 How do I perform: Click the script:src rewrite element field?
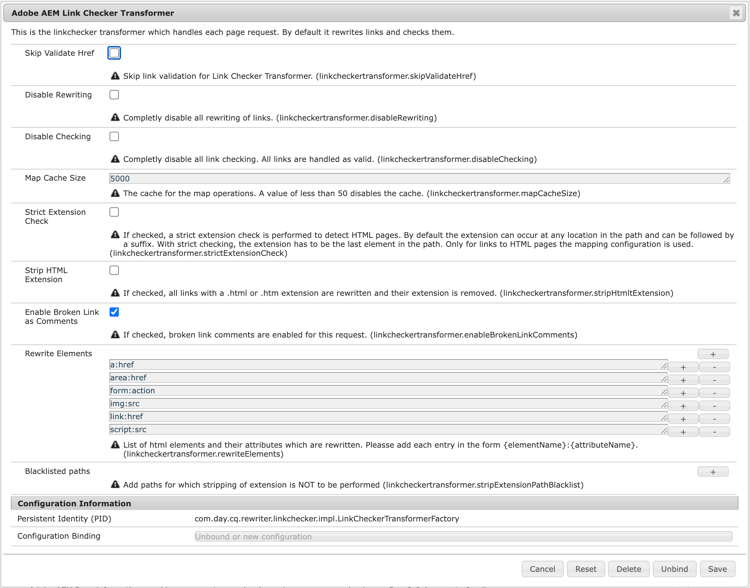(388, 429)
